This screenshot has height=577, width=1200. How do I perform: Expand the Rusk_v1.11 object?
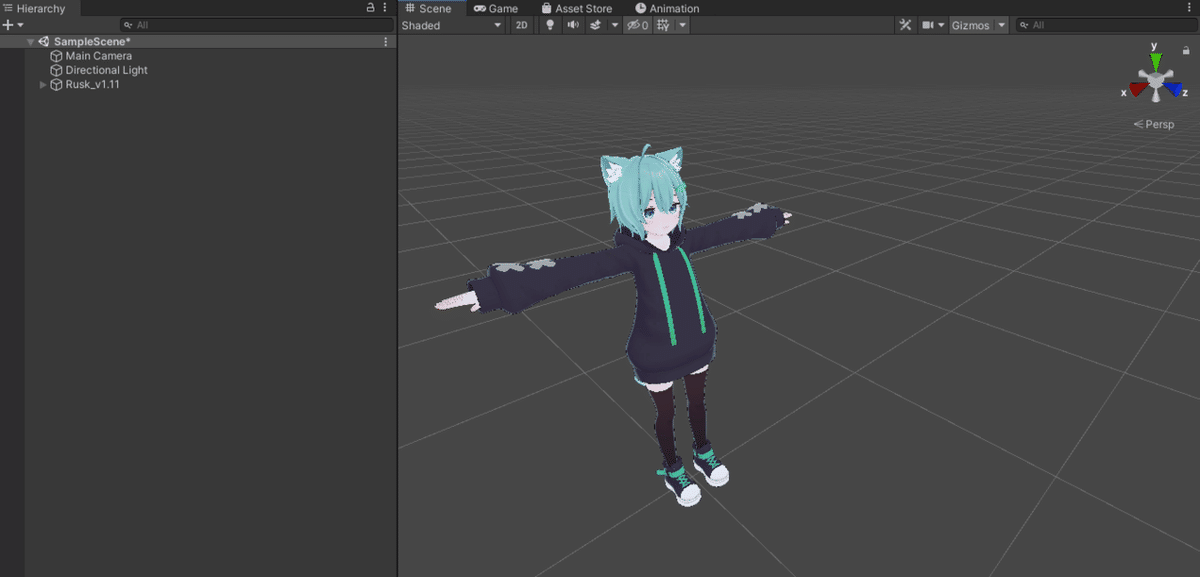(43, 84)
